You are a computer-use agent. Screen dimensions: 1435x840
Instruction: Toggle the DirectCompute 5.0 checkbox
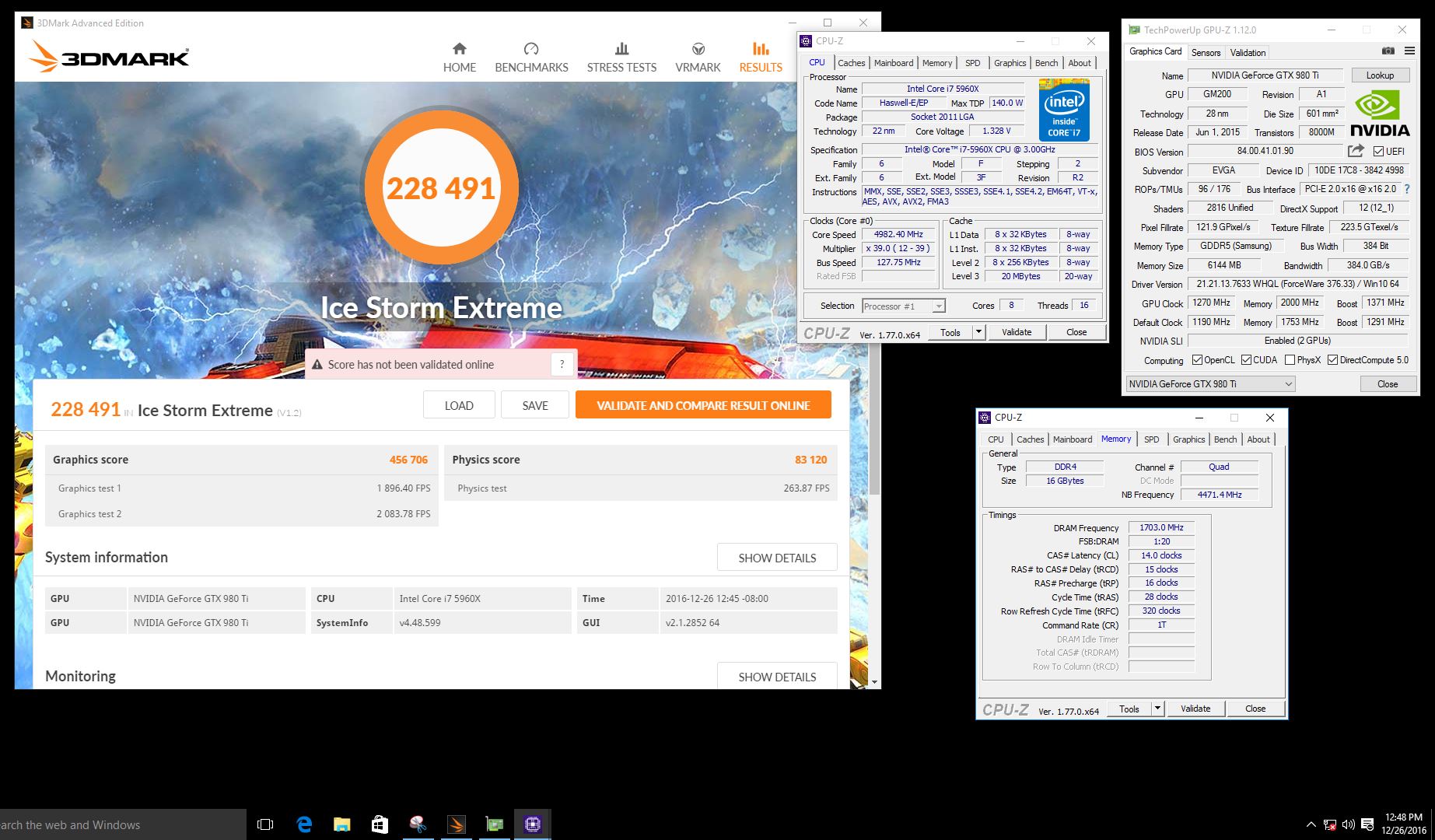coord(1333,360)
